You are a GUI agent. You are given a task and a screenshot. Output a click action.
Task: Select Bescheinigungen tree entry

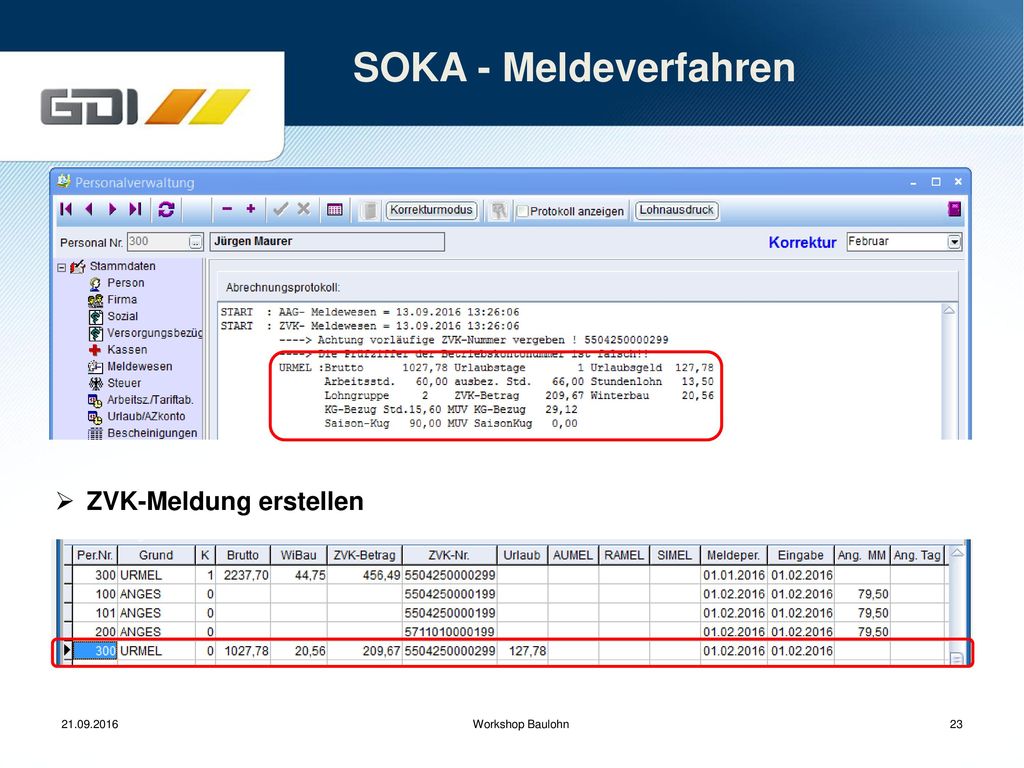(152, 433)
